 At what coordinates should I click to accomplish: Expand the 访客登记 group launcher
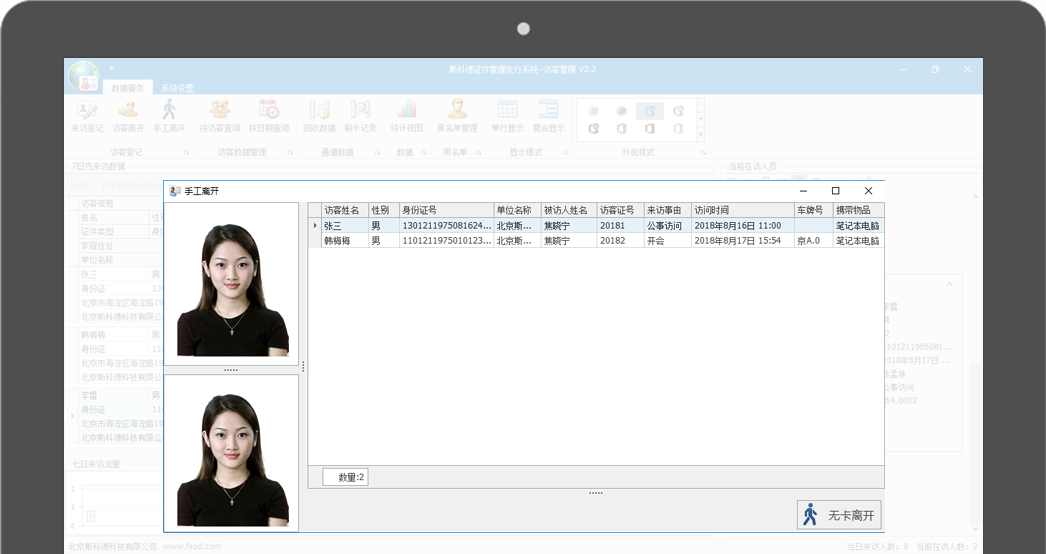coord(186,153)
